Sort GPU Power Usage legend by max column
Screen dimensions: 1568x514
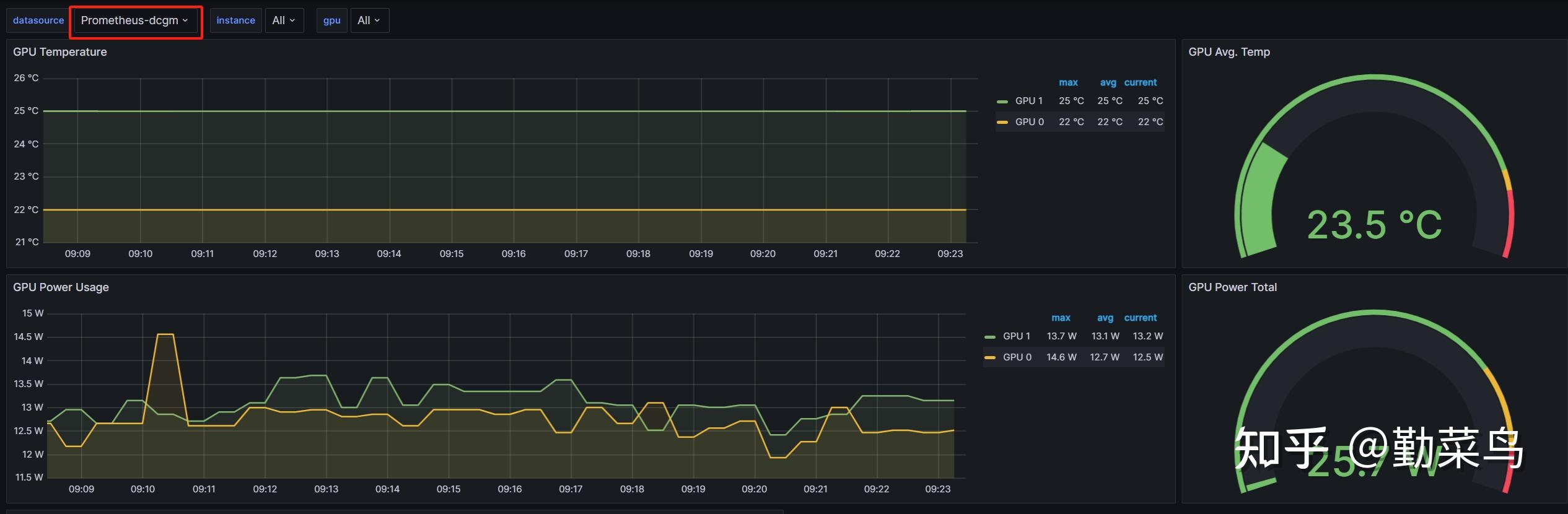coord(1061,318)
